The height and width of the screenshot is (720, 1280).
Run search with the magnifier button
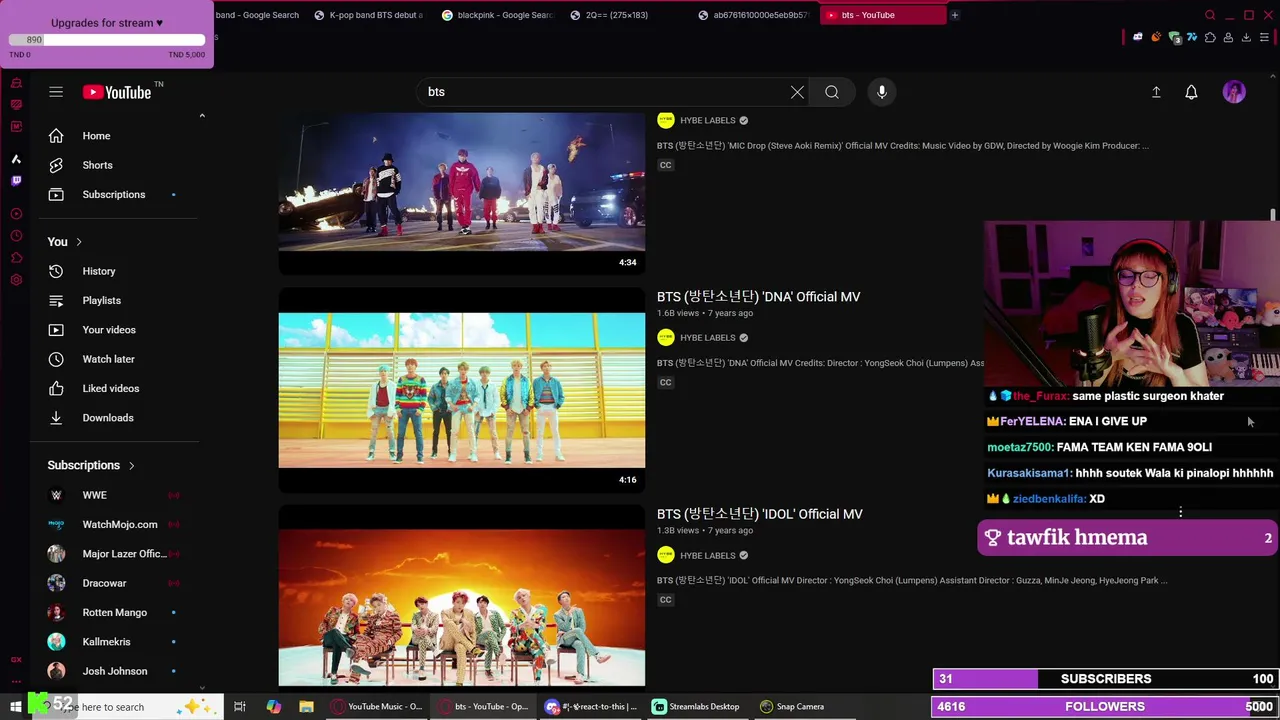tap(832, 92)
